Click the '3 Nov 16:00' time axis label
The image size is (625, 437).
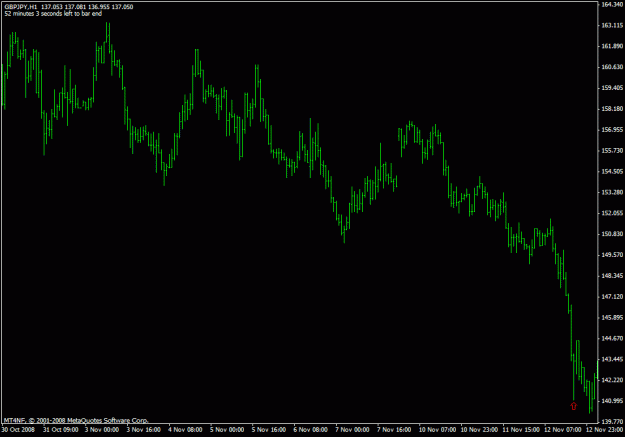point(143,430)
